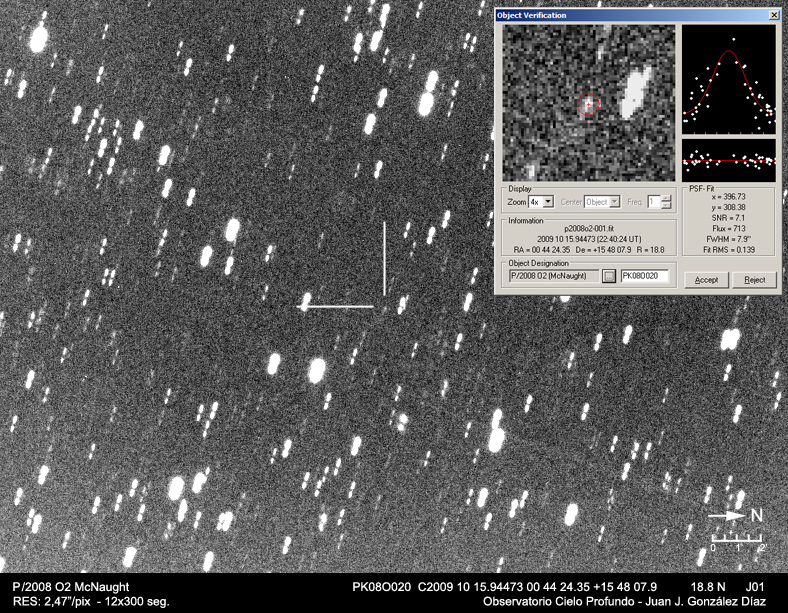788x613 pixels.
Task: Close the Object Verification dialog
Action: [x=773, y=16]
